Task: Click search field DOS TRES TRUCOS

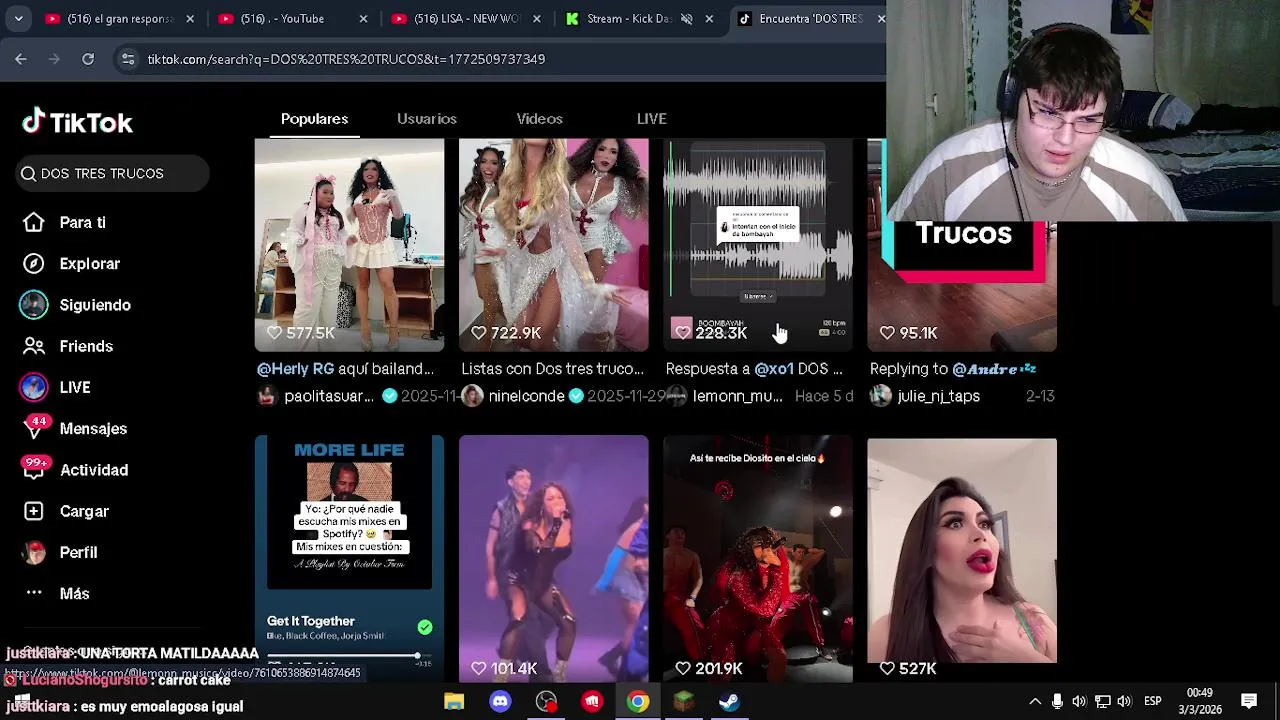Action: (x=112, y=173)
